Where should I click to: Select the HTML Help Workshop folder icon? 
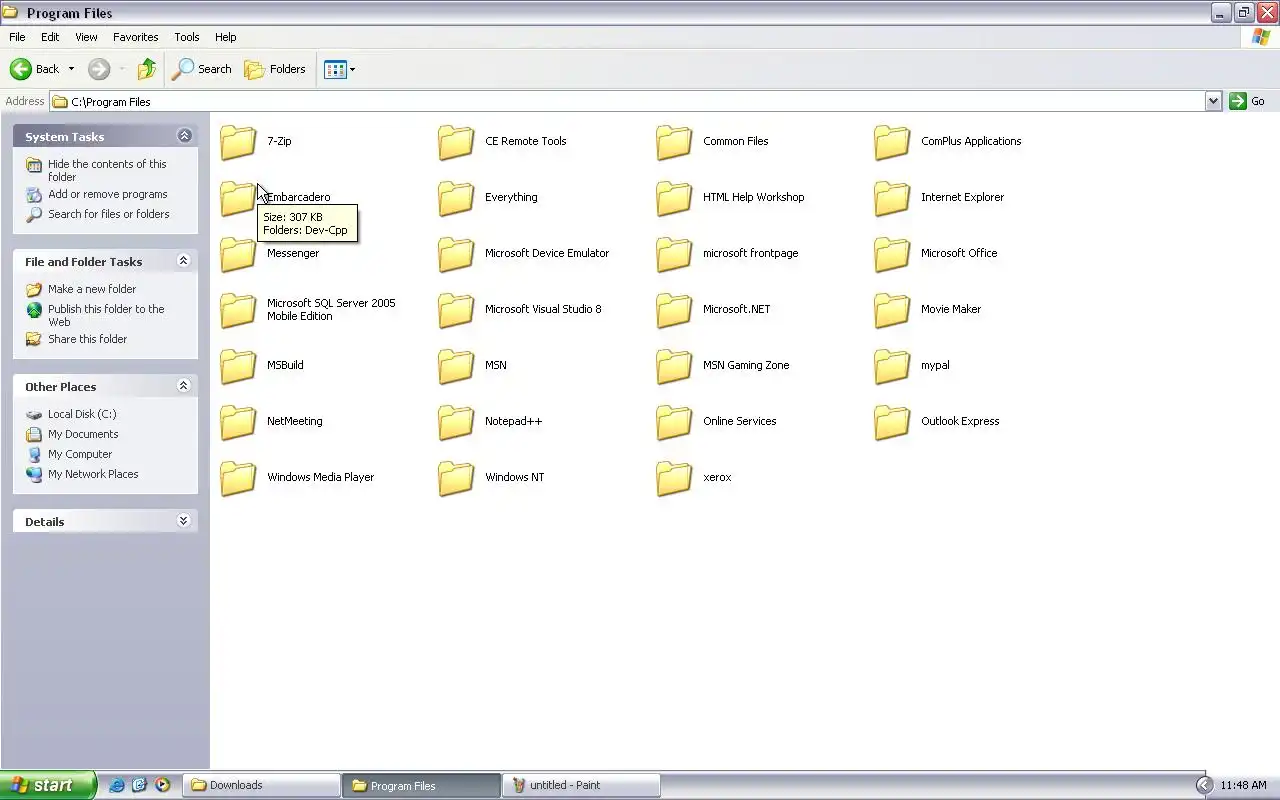674,198
